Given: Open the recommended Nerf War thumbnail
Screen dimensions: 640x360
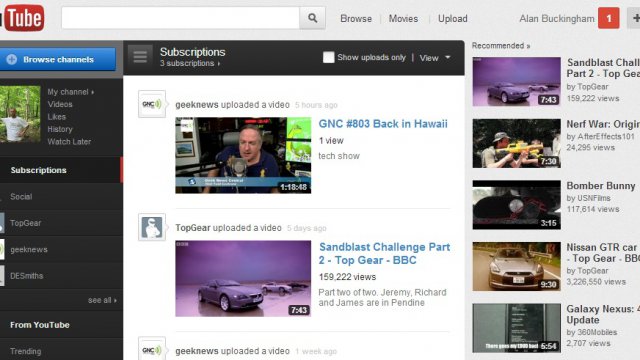Looking at the screenshot, I should point(516,143).
